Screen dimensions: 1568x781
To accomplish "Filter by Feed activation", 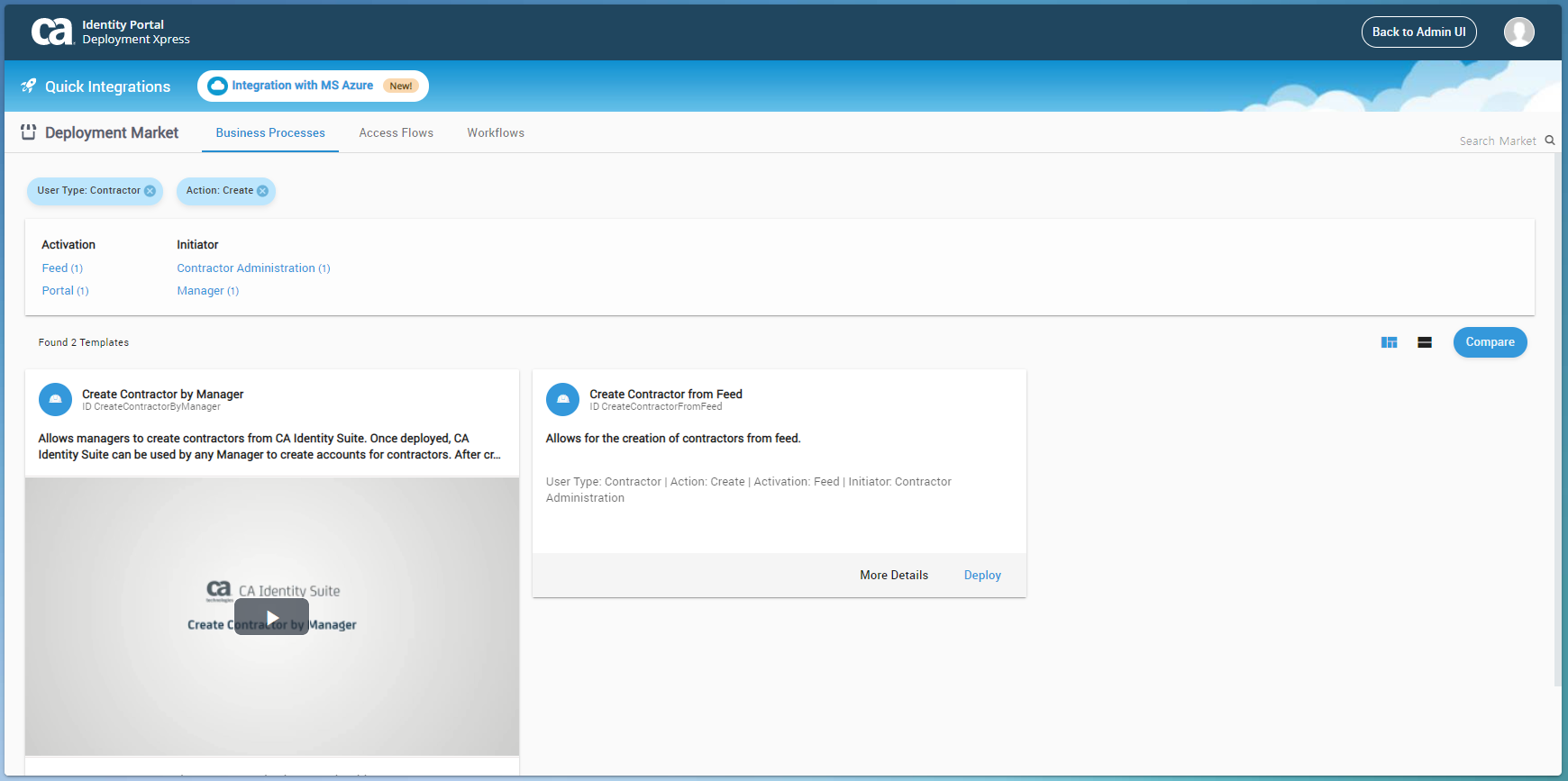I will tap(62, 268).
